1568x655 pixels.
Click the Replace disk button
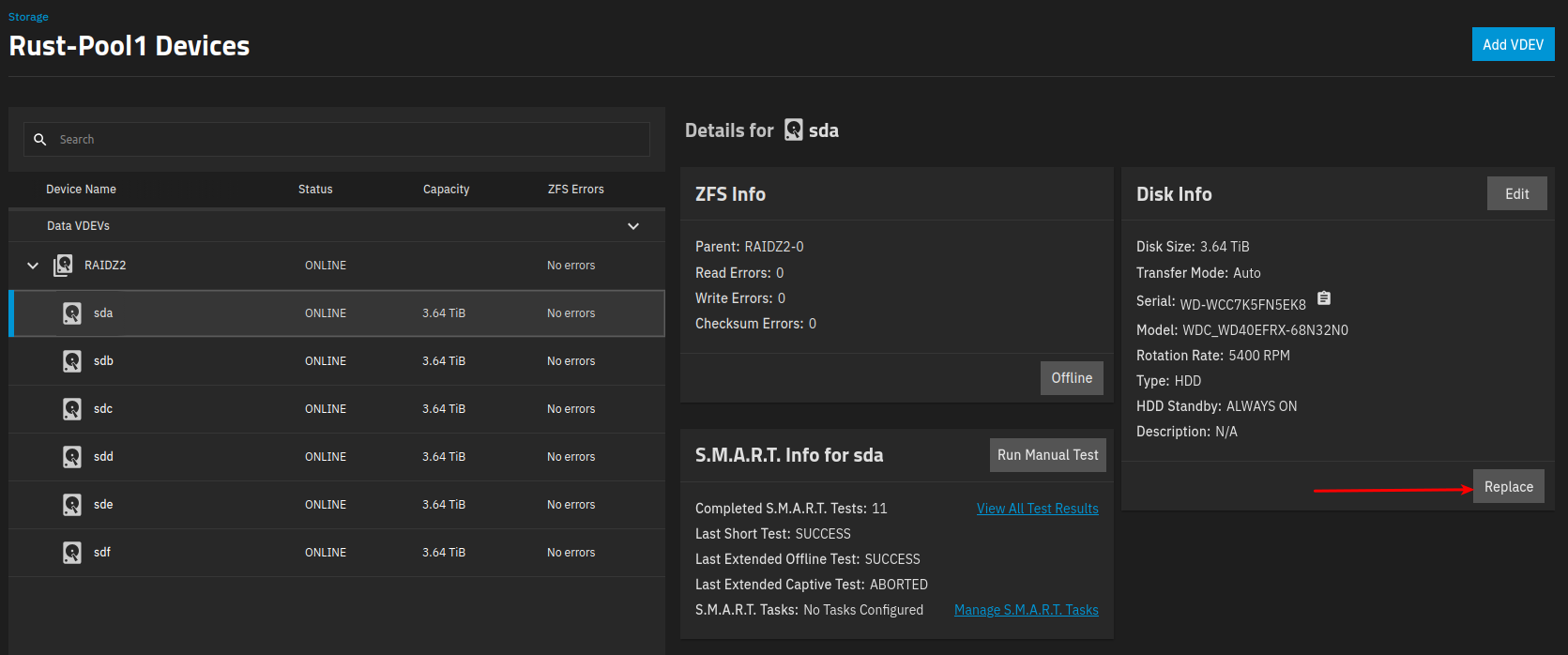1508,486
